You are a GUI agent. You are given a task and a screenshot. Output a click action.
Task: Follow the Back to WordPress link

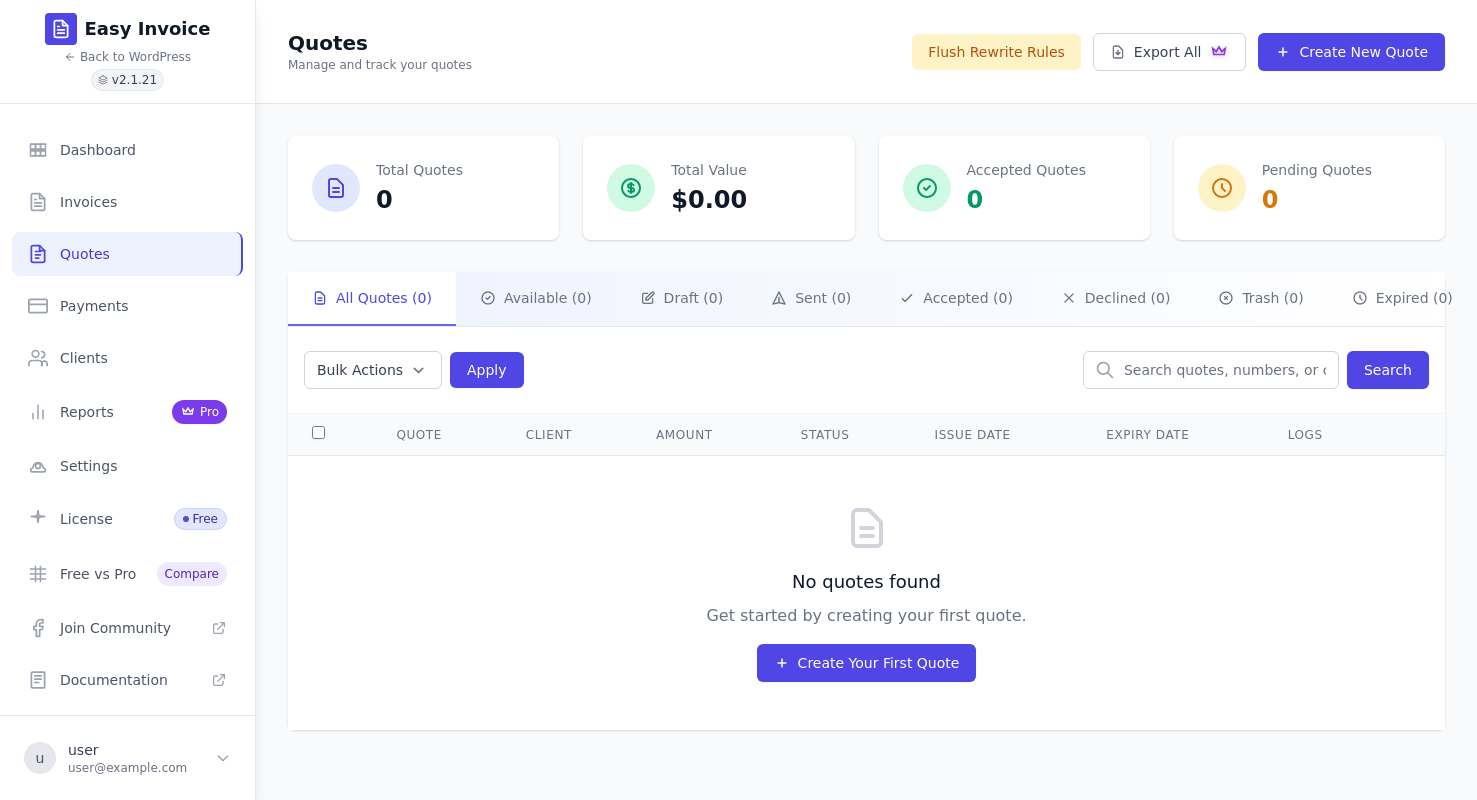[x=127, y=57]
